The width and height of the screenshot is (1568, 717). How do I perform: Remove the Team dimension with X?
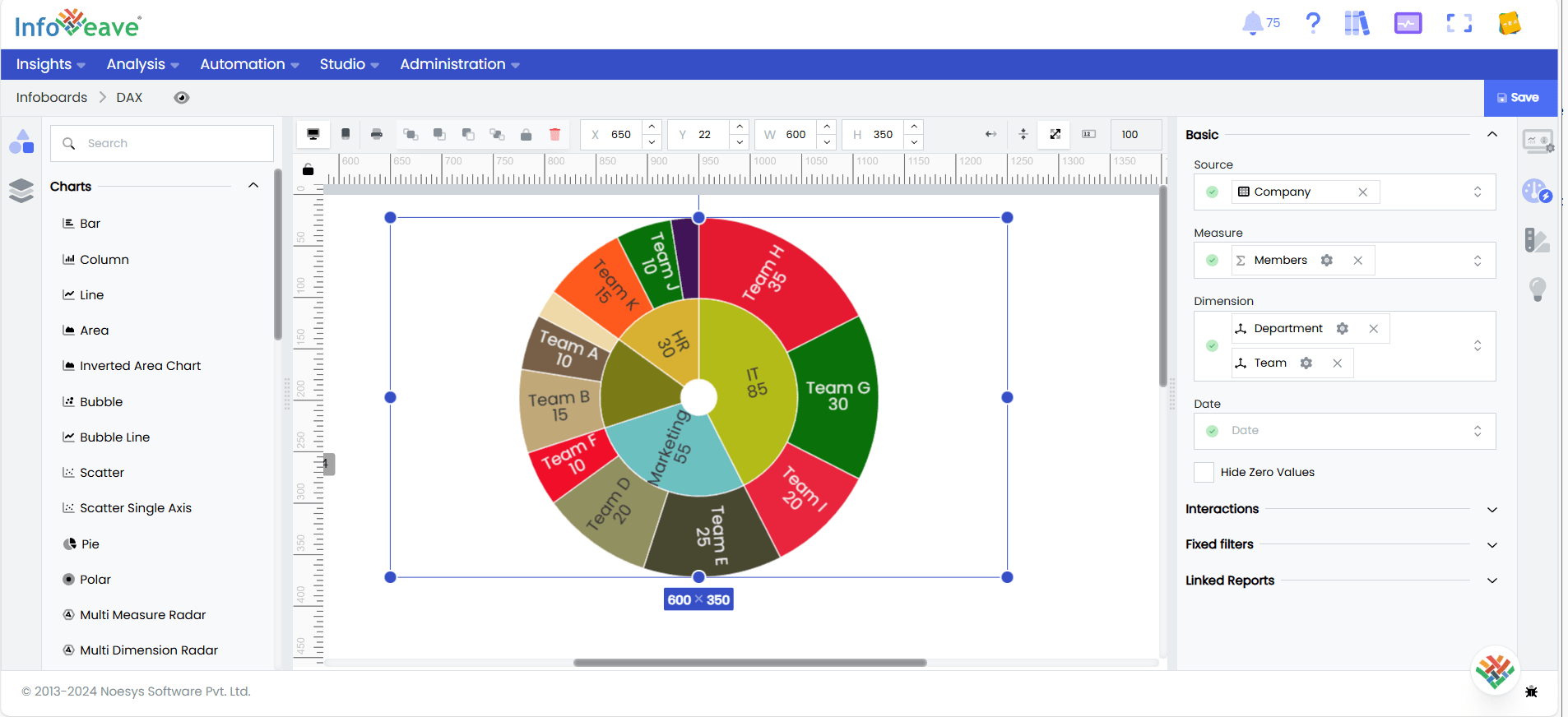(x=1338, y=363)
